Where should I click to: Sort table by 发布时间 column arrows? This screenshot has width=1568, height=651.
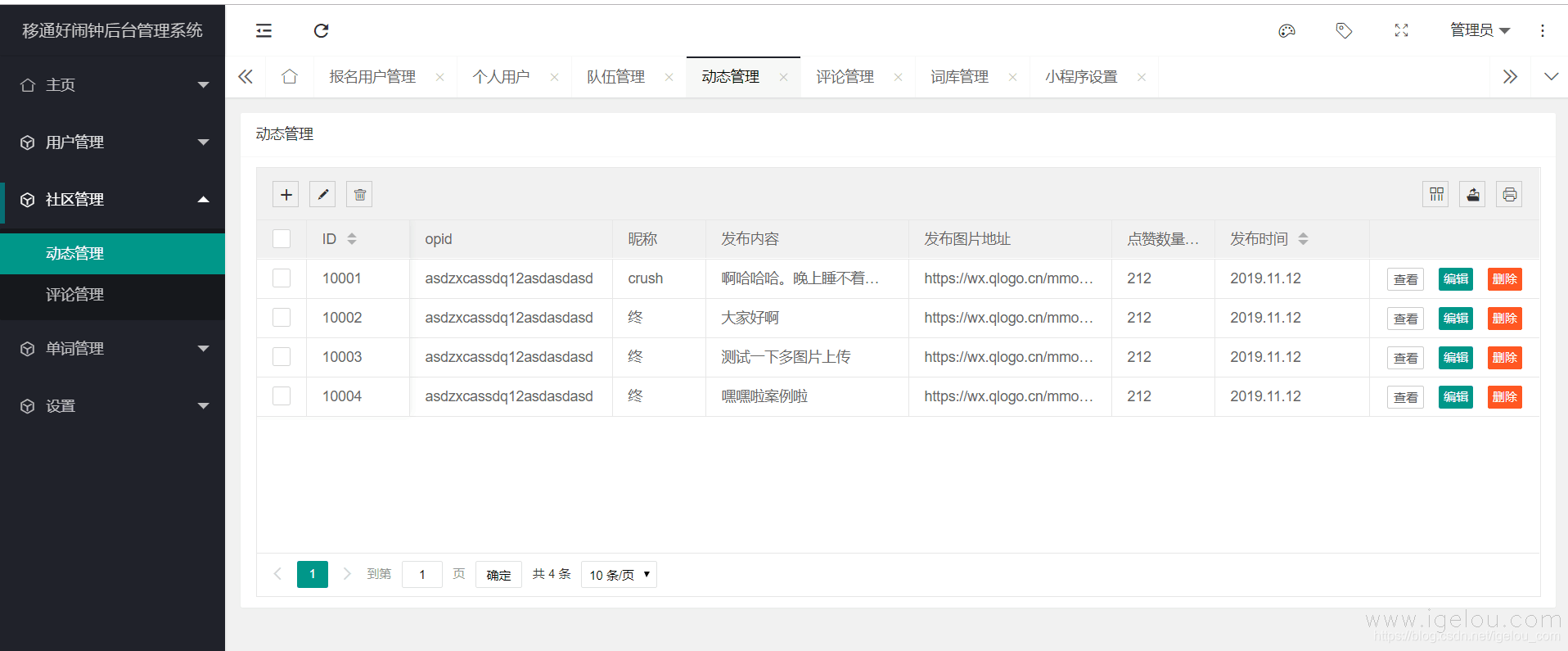coord(1304,239)
